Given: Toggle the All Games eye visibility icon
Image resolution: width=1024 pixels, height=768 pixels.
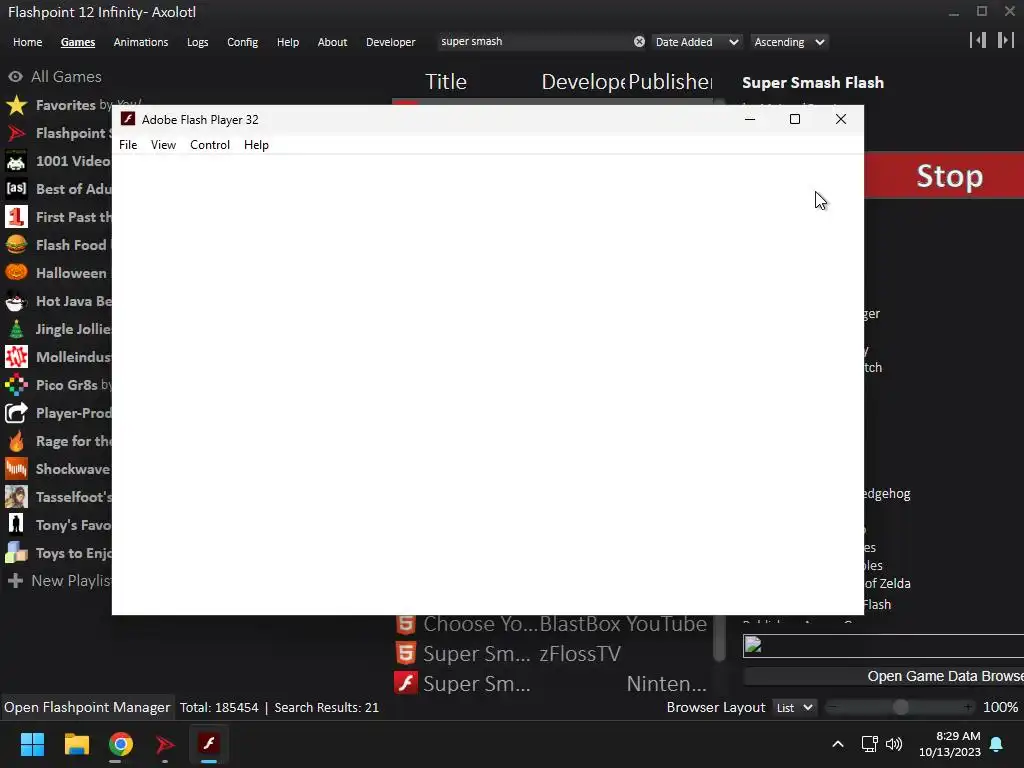Looking at the screenshot, I should coord(16,76).
